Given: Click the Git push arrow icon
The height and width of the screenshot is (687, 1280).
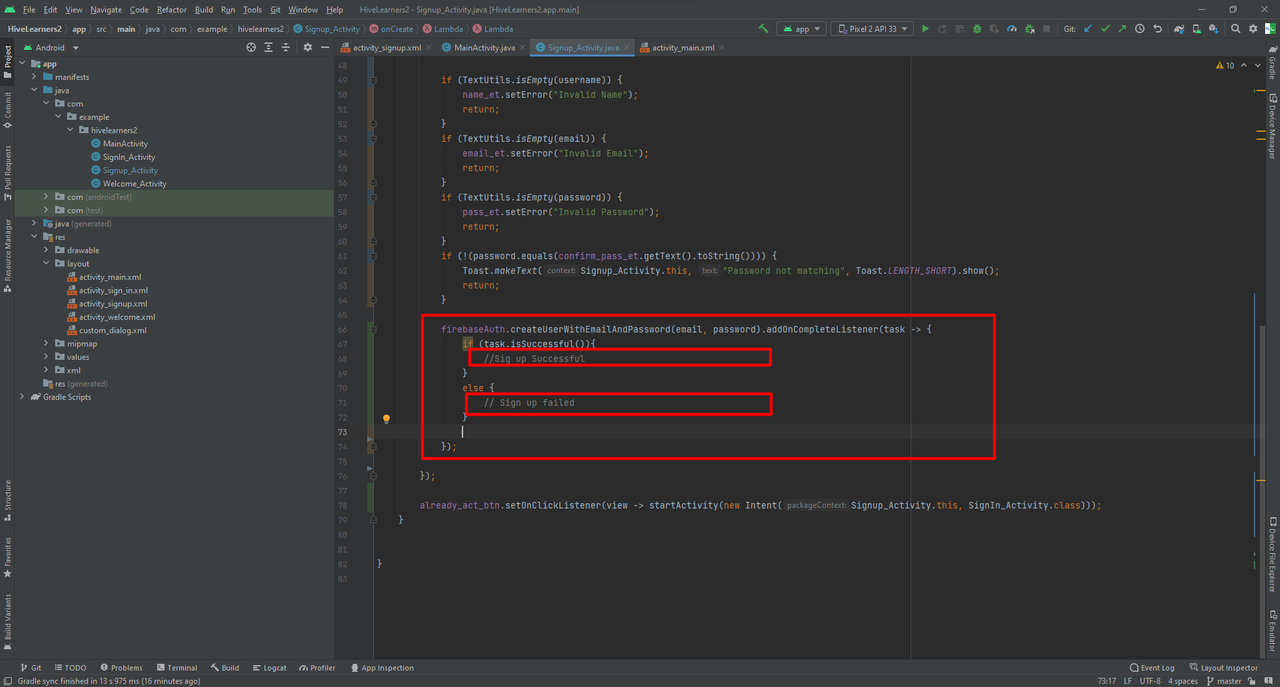Looking at the screenshot, I should (x=1122, y=29).
